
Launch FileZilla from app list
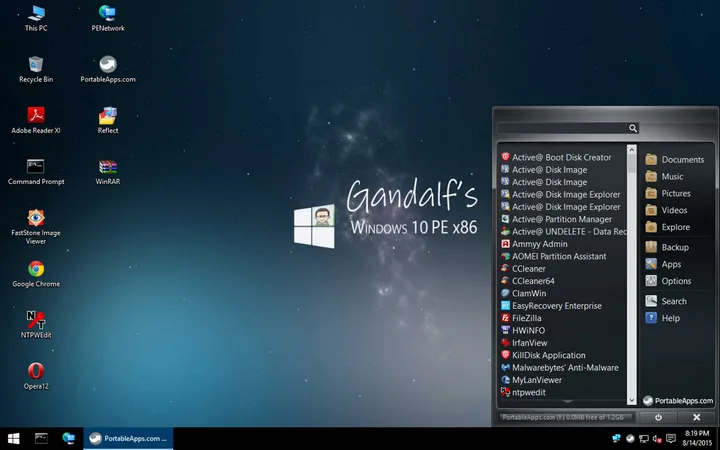click(521, 318)
